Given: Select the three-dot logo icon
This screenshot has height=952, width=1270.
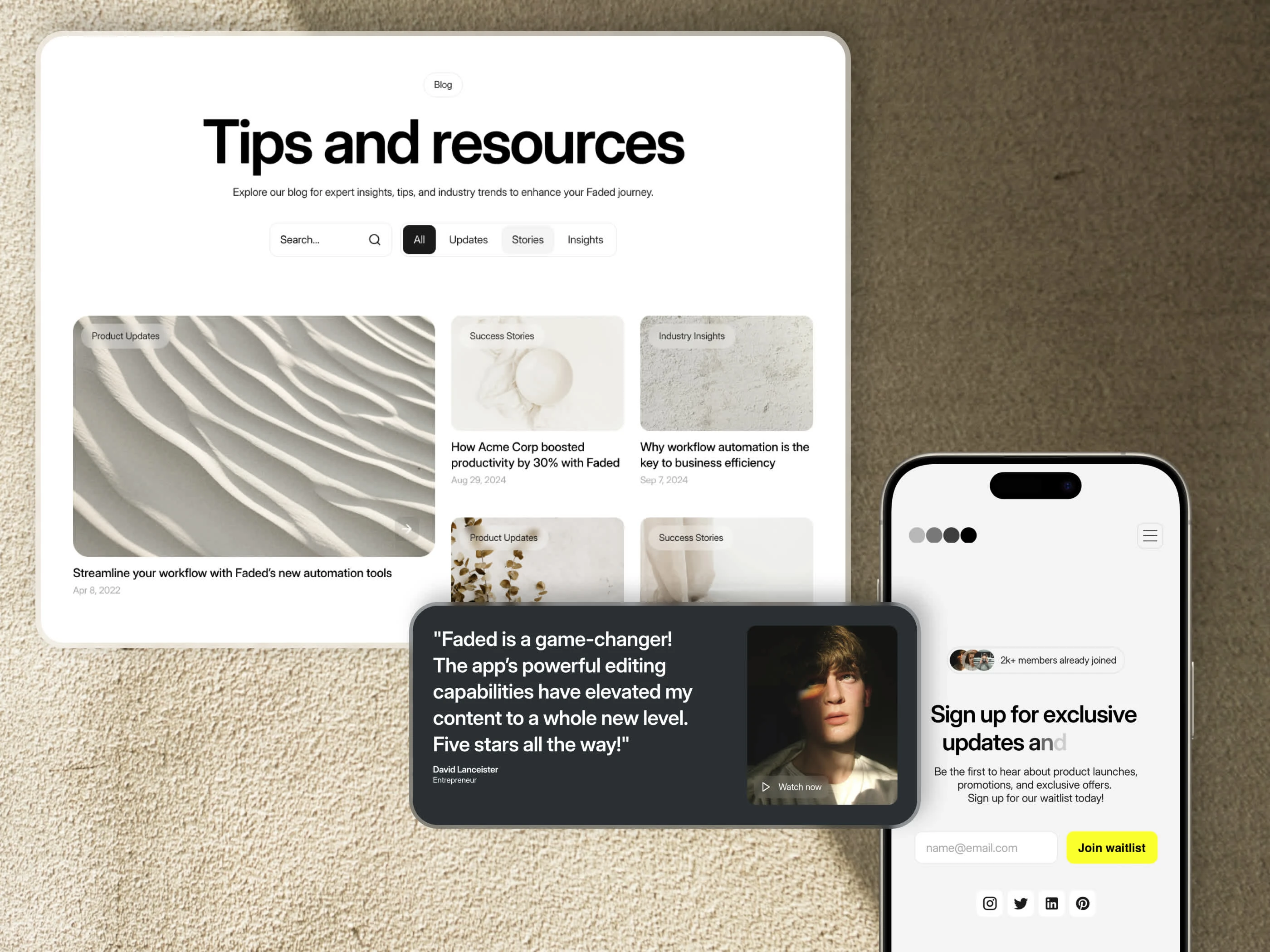Looking at the screenshot, I should 940,534.
